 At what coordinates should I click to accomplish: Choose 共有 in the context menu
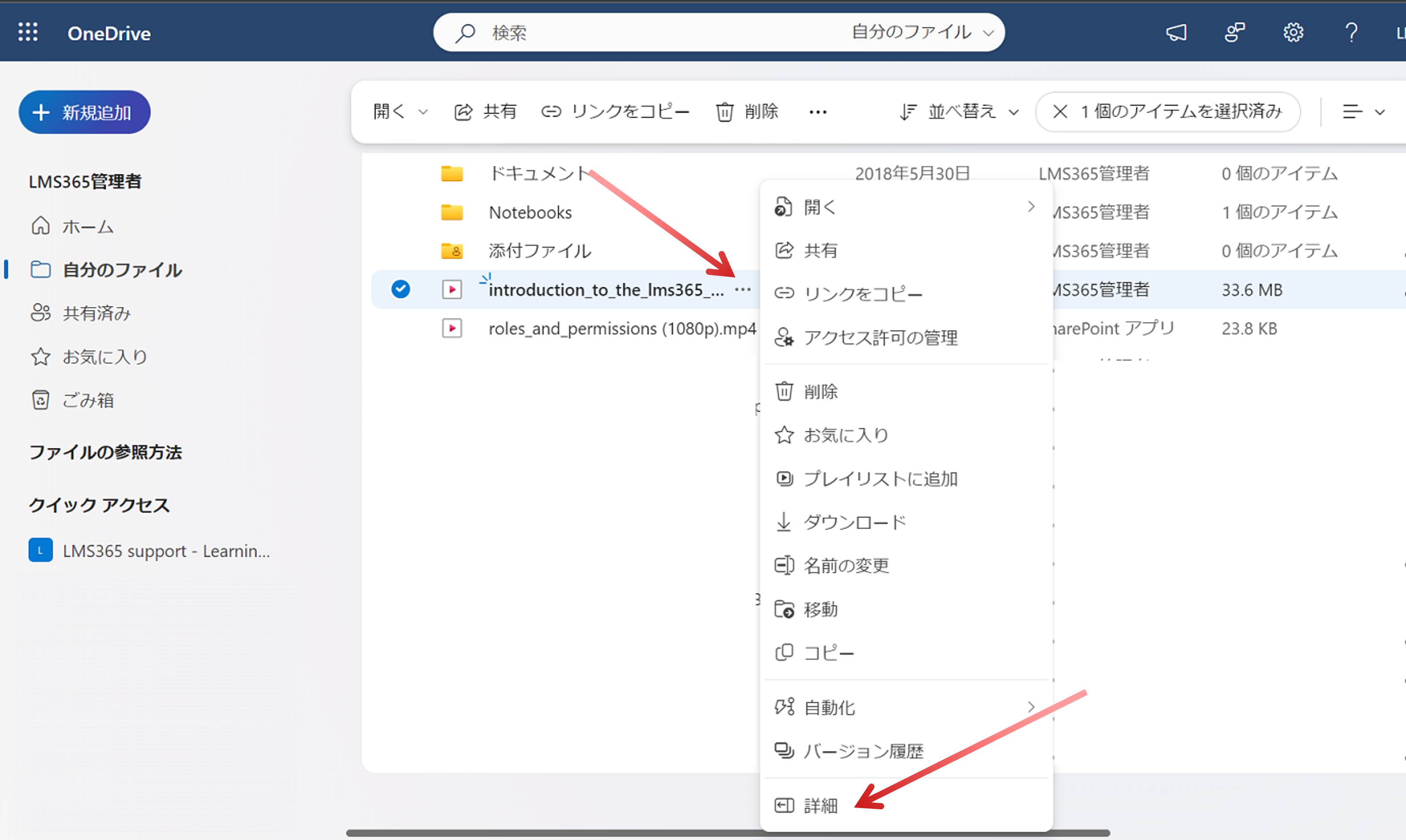(x=906, y=250)
